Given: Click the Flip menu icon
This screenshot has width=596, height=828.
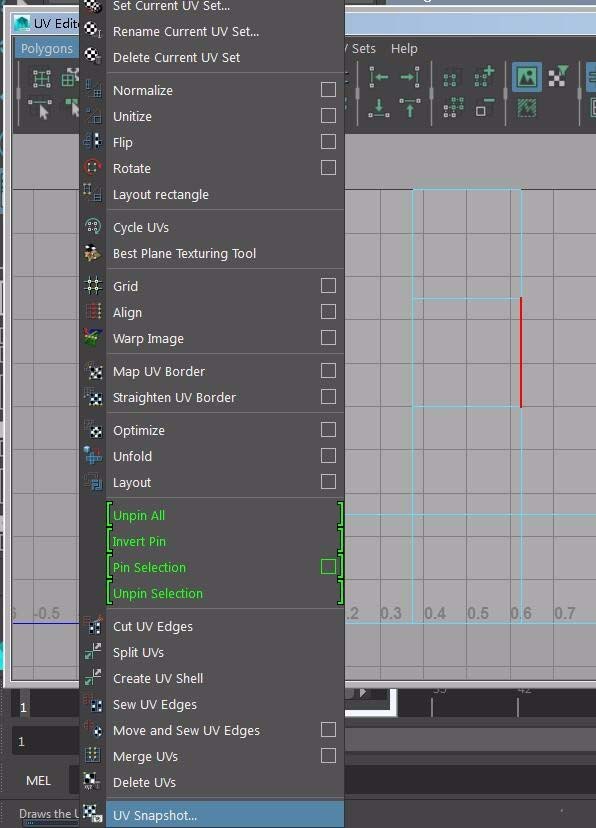Looking at the screenshot, I should (x=93, y=142).
